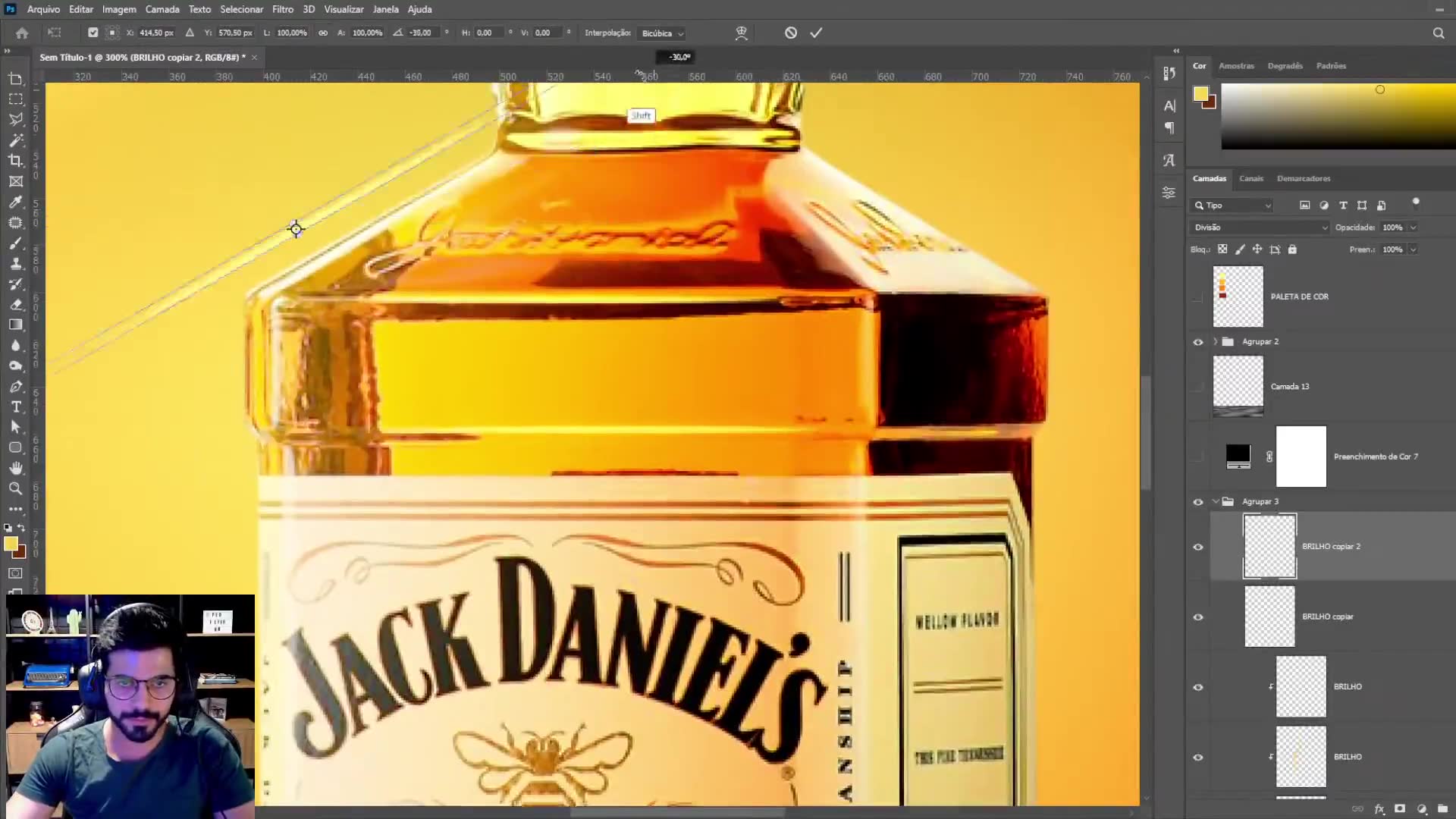1456x819 pixels.
Task: Collapse the Agrupar 3 group
Action: click(1216, 501)
